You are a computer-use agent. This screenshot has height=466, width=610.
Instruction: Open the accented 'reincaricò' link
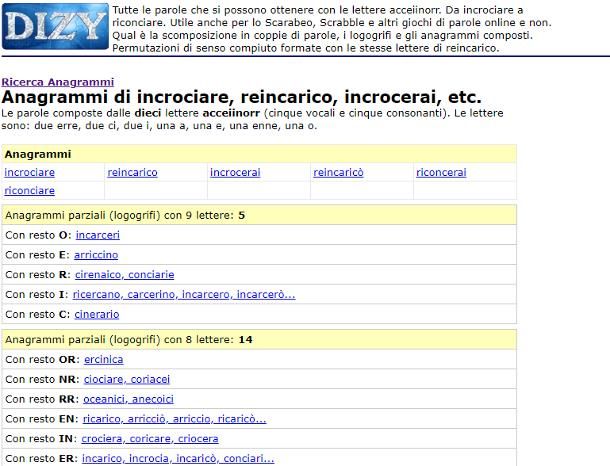click(338, 173)
